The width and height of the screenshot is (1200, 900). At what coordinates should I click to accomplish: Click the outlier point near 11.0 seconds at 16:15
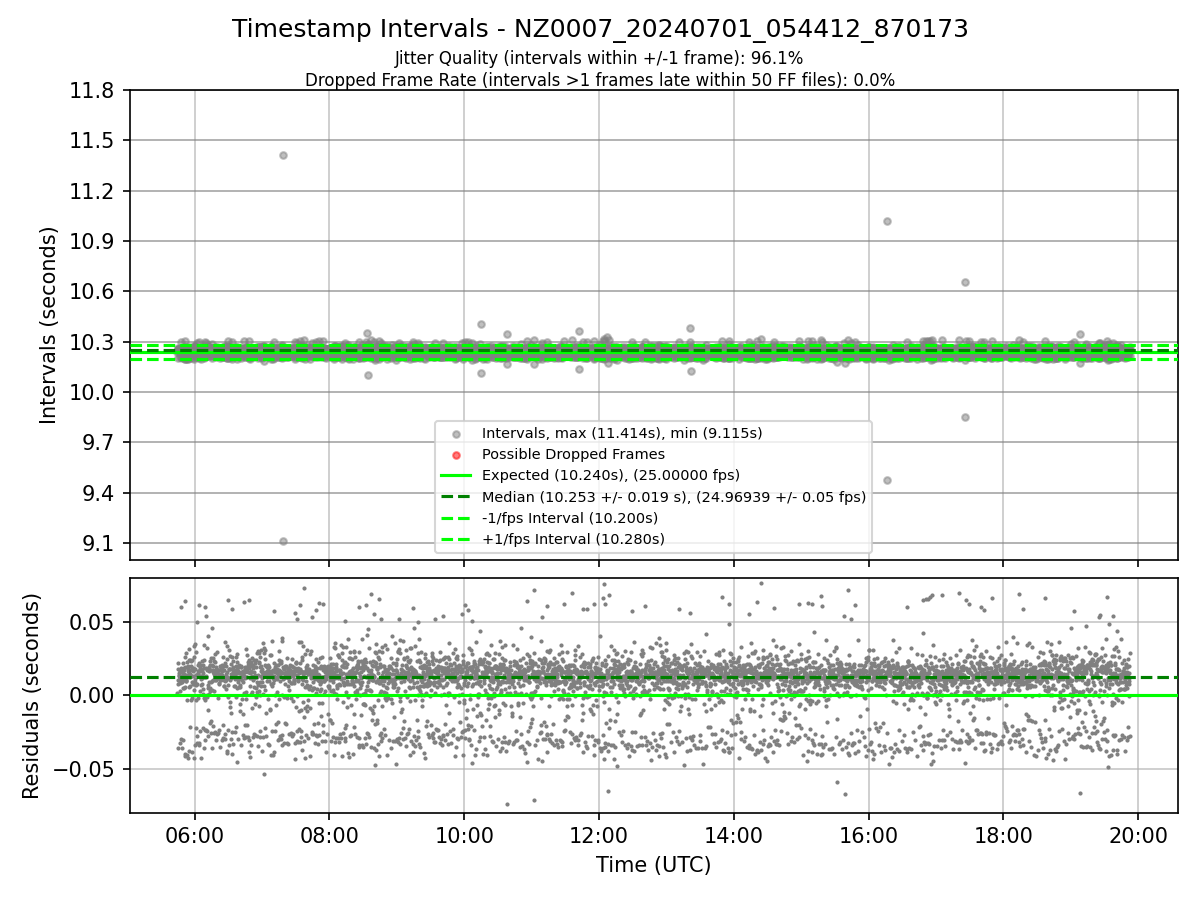[x=887, y=221]
